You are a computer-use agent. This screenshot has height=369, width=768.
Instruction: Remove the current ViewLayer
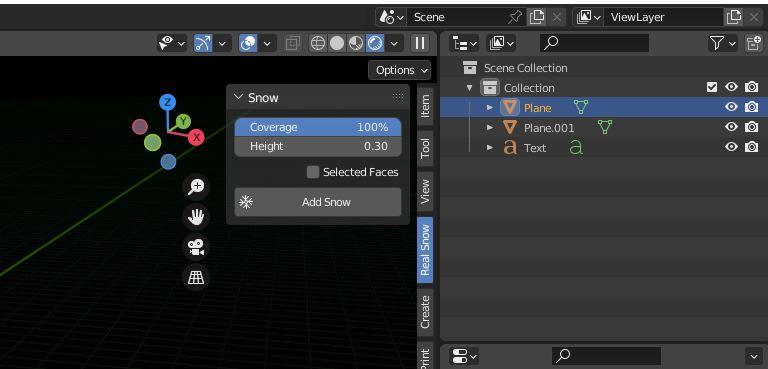coord(754,17)
